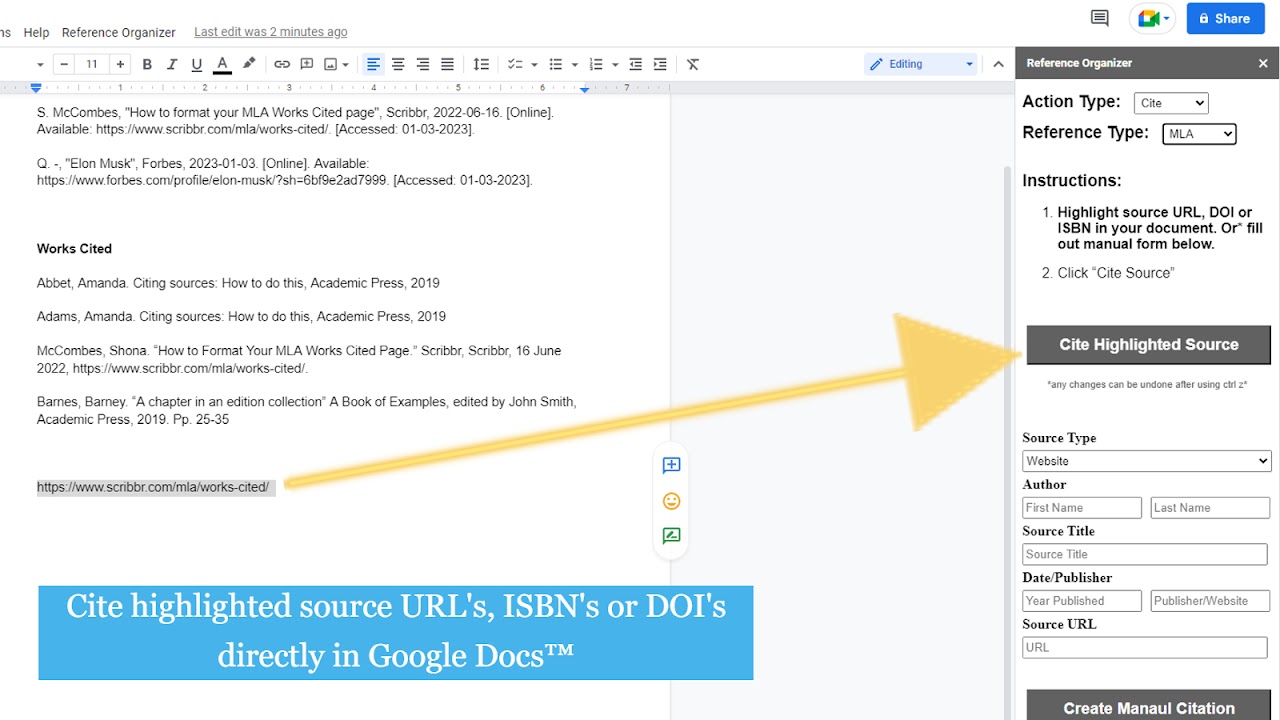
Task: Insert a checklist
Action: (x=515, y=64)
